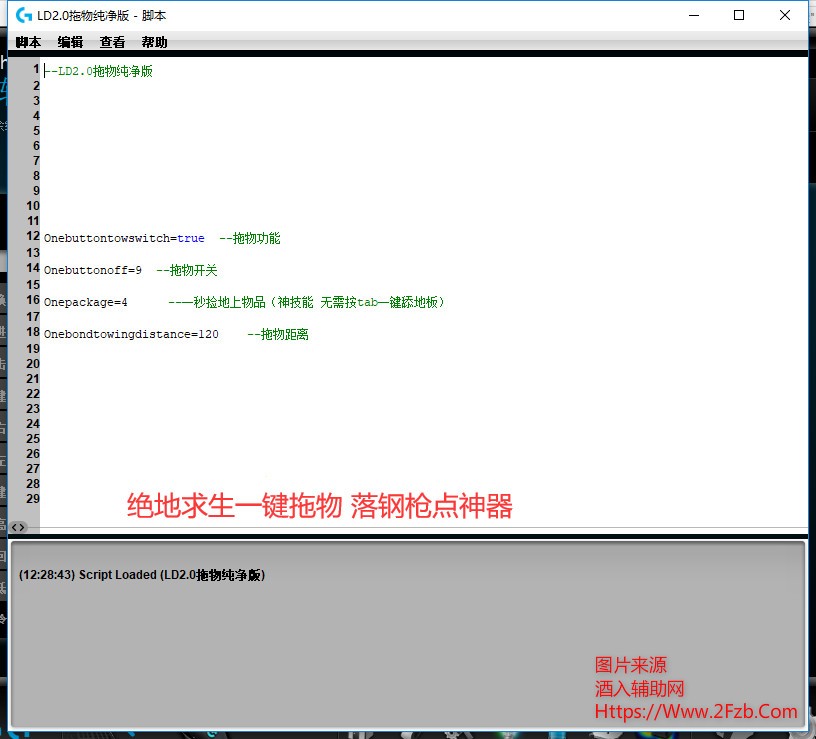The width and height of the screenshot is (816, 739).
Task: Click line number 29 in the gutter
Action: pyautogui.click(x=33, y=498)
